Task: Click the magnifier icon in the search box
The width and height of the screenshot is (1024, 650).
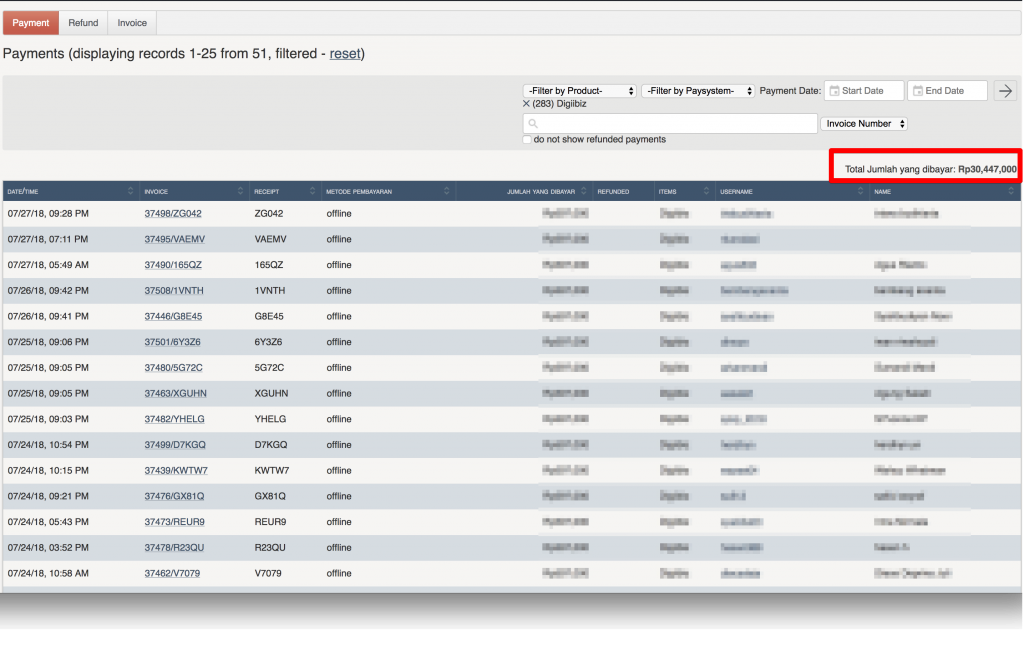Action: pyautogui.click(x=533, y=124)
